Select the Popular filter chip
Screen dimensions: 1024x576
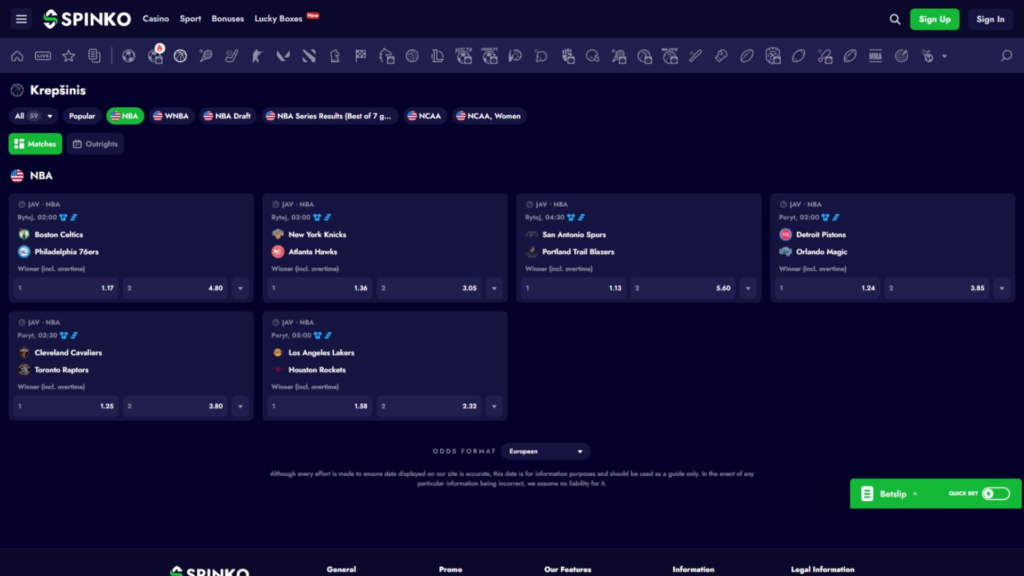pos(82,116)
